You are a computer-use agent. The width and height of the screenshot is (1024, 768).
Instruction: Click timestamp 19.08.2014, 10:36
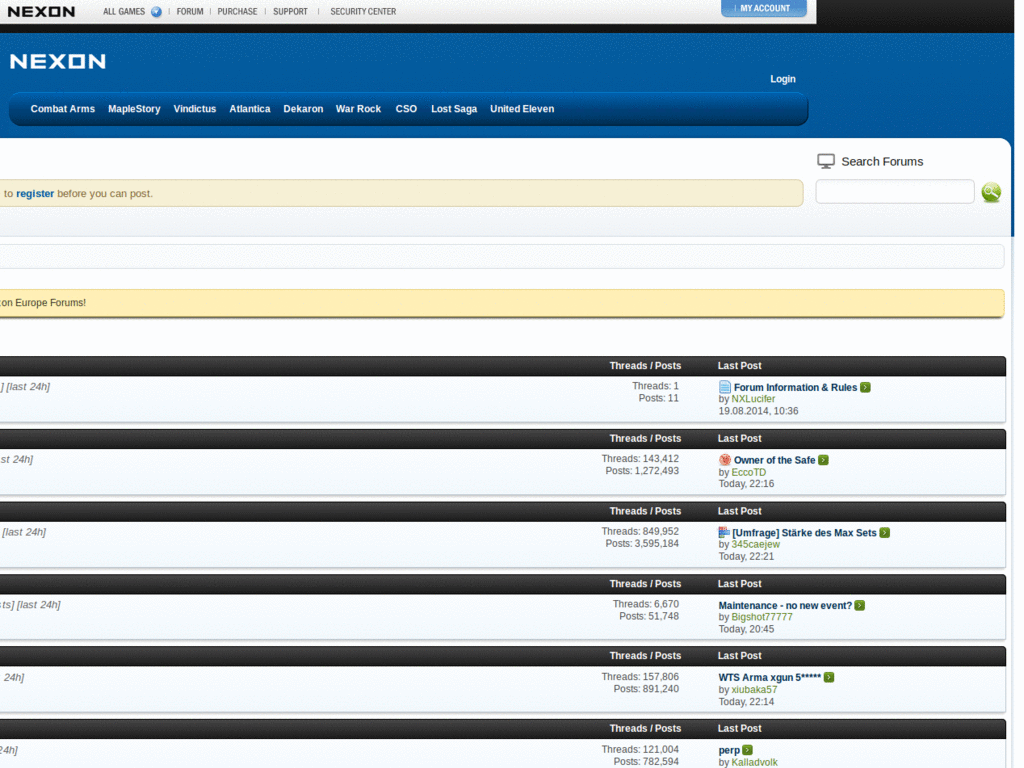pyautogui.click(x=758, y=411)
